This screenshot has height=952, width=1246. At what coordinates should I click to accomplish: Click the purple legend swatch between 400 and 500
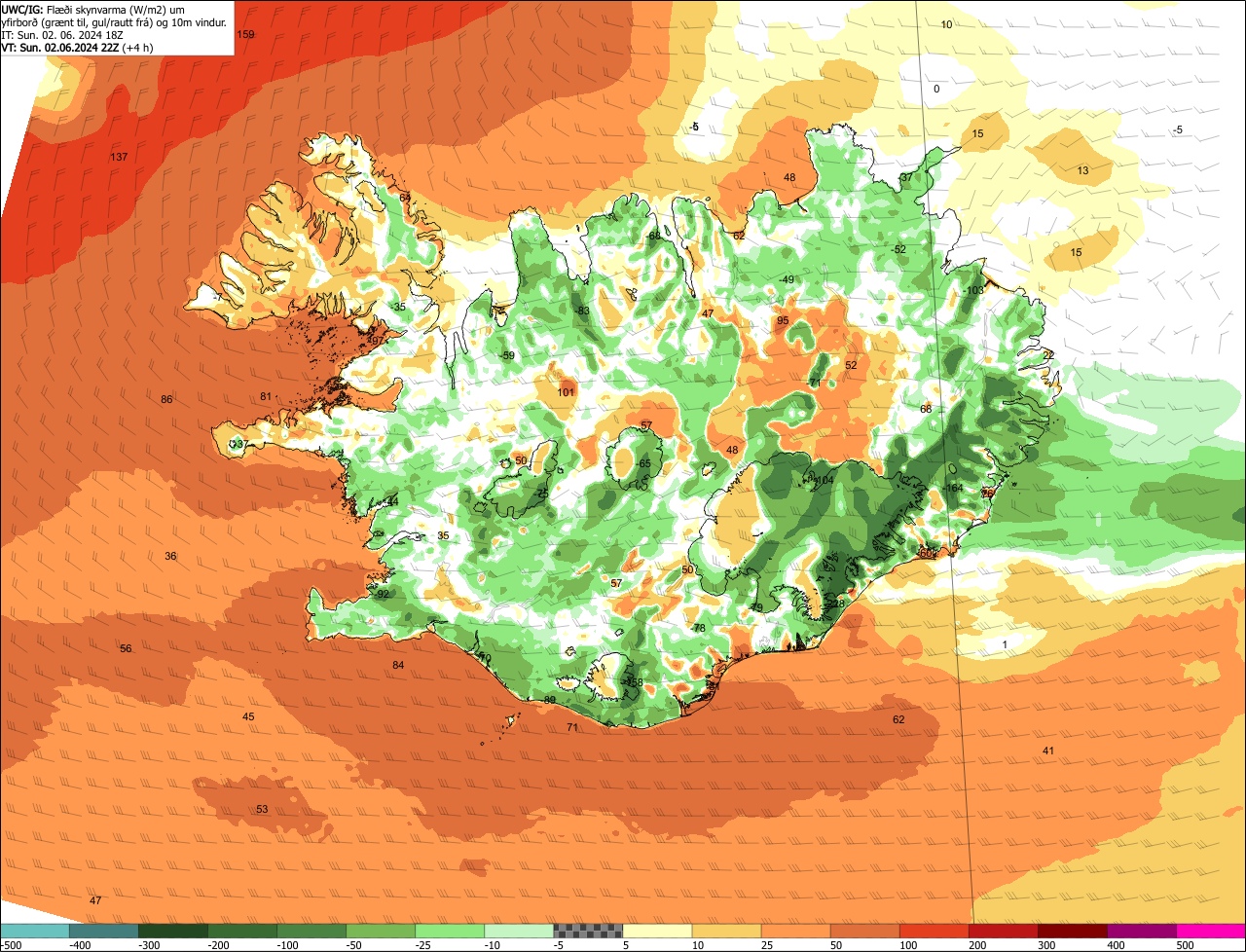(1142, 931)
